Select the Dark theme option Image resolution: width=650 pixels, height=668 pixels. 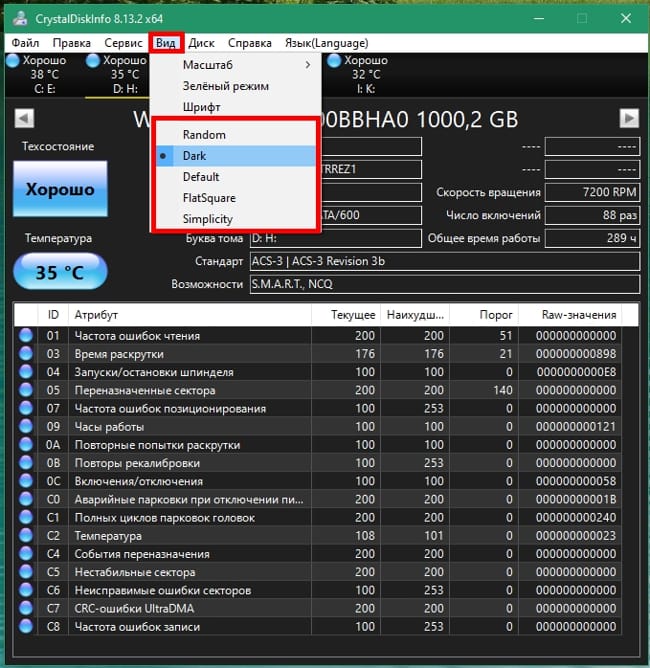tap(236, 156)
